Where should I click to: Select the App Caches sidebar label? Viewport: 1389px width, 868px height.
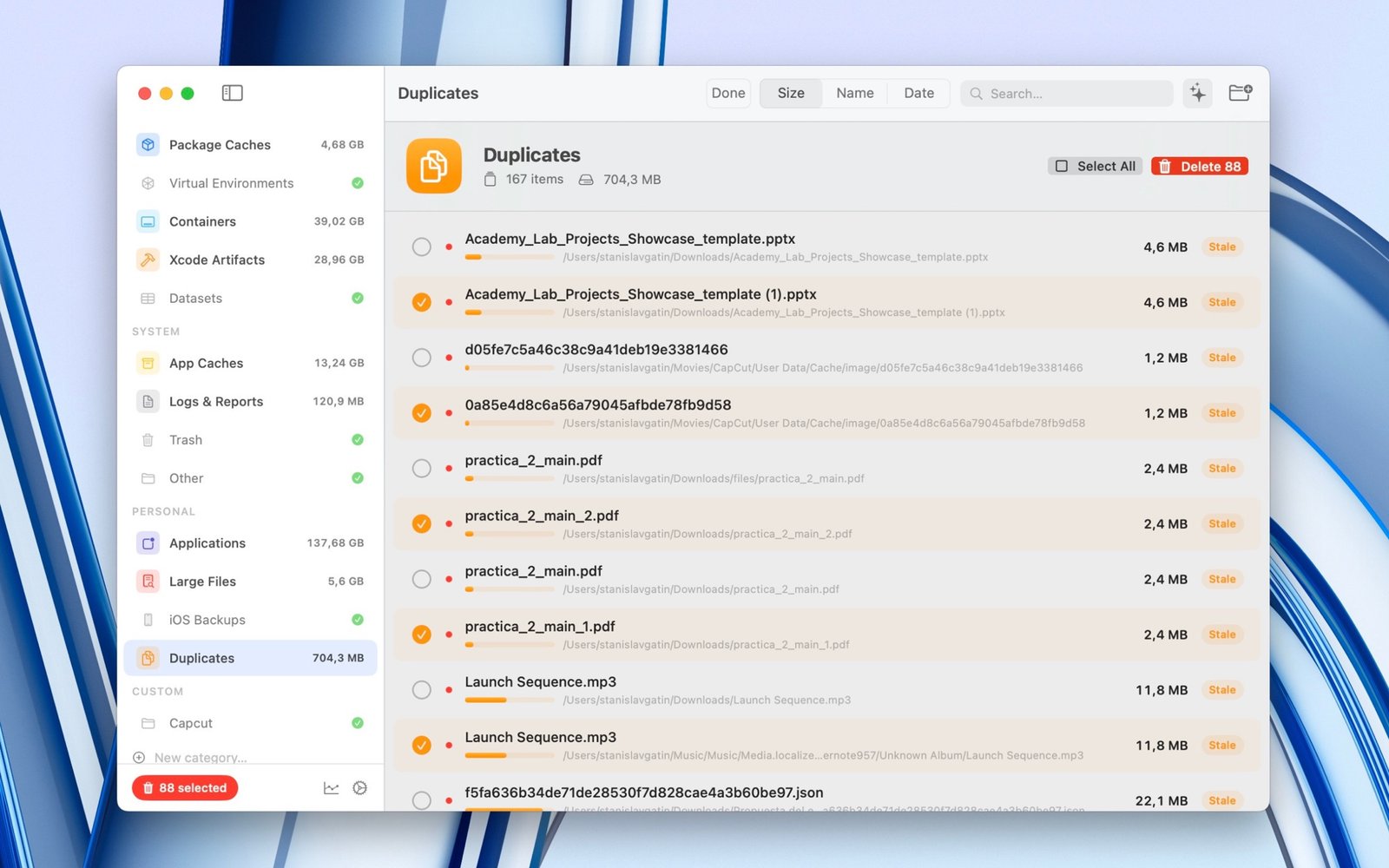pyautogui.click(x=206, y=363)
